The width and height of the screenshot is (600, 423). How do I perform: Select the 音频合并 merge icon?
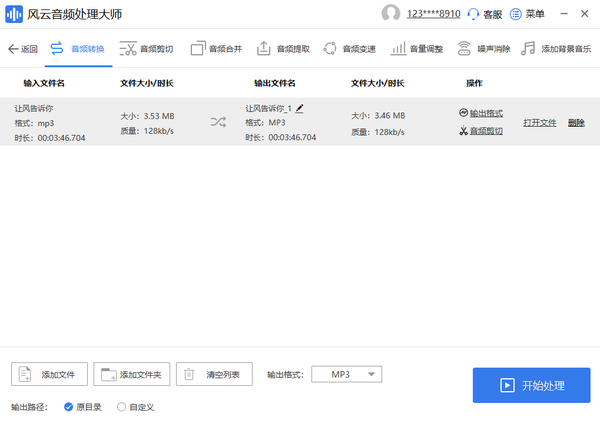coord(198,49)
